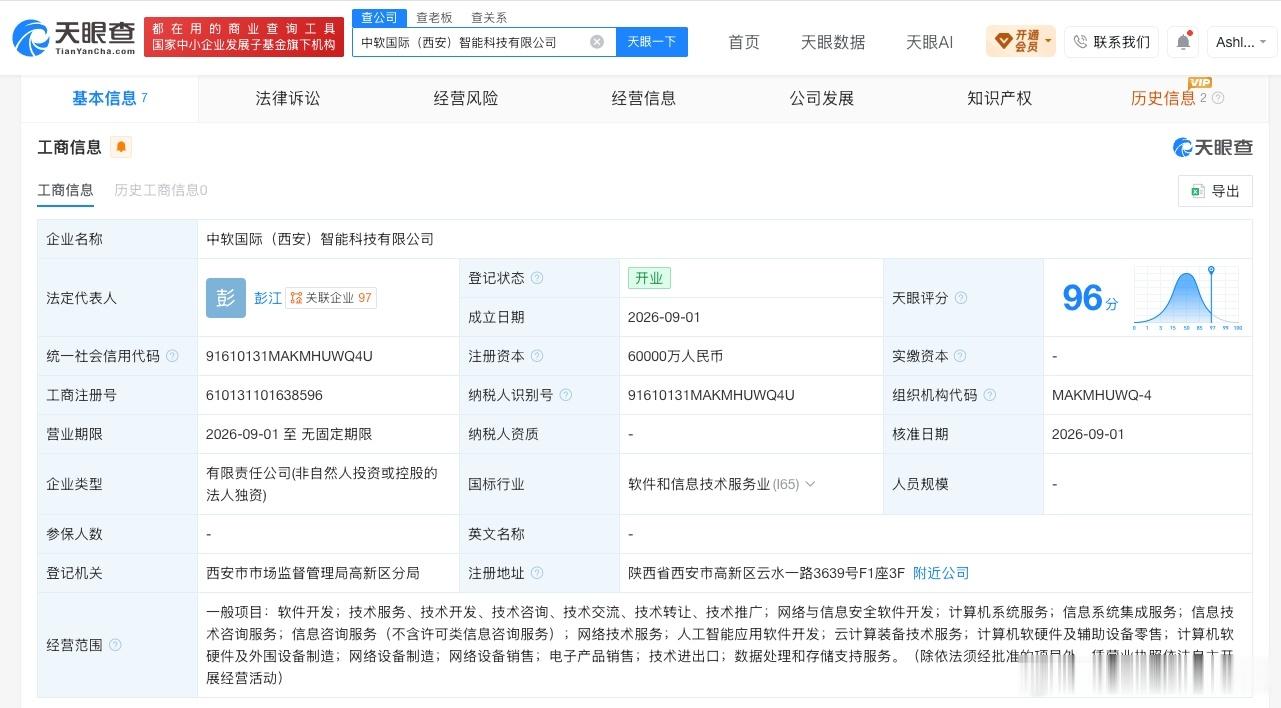Click the red banner 都在用的商业查询工具
1281x708 pixels.
click(x=244, y=37)
